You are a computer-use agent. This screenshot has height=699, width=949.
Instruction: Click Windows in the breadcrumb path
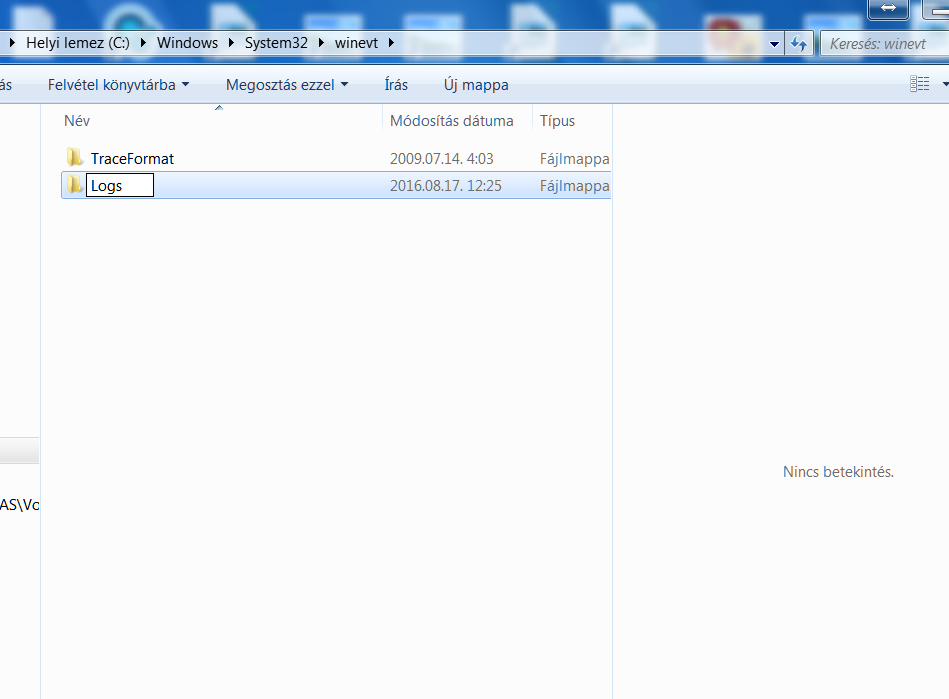[x=187, y=43]
